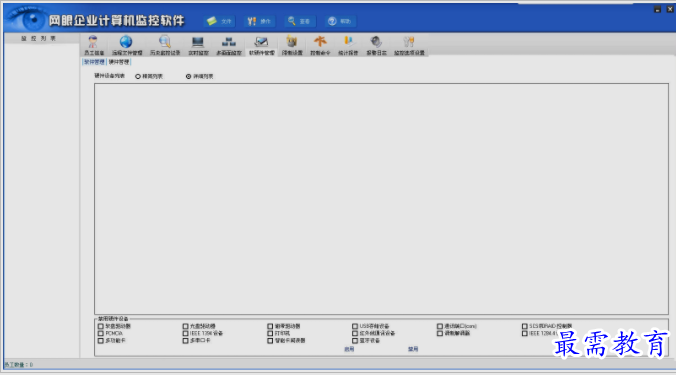Tick the tape drive (磁带驱动器) checkbox

click(270, 326)
